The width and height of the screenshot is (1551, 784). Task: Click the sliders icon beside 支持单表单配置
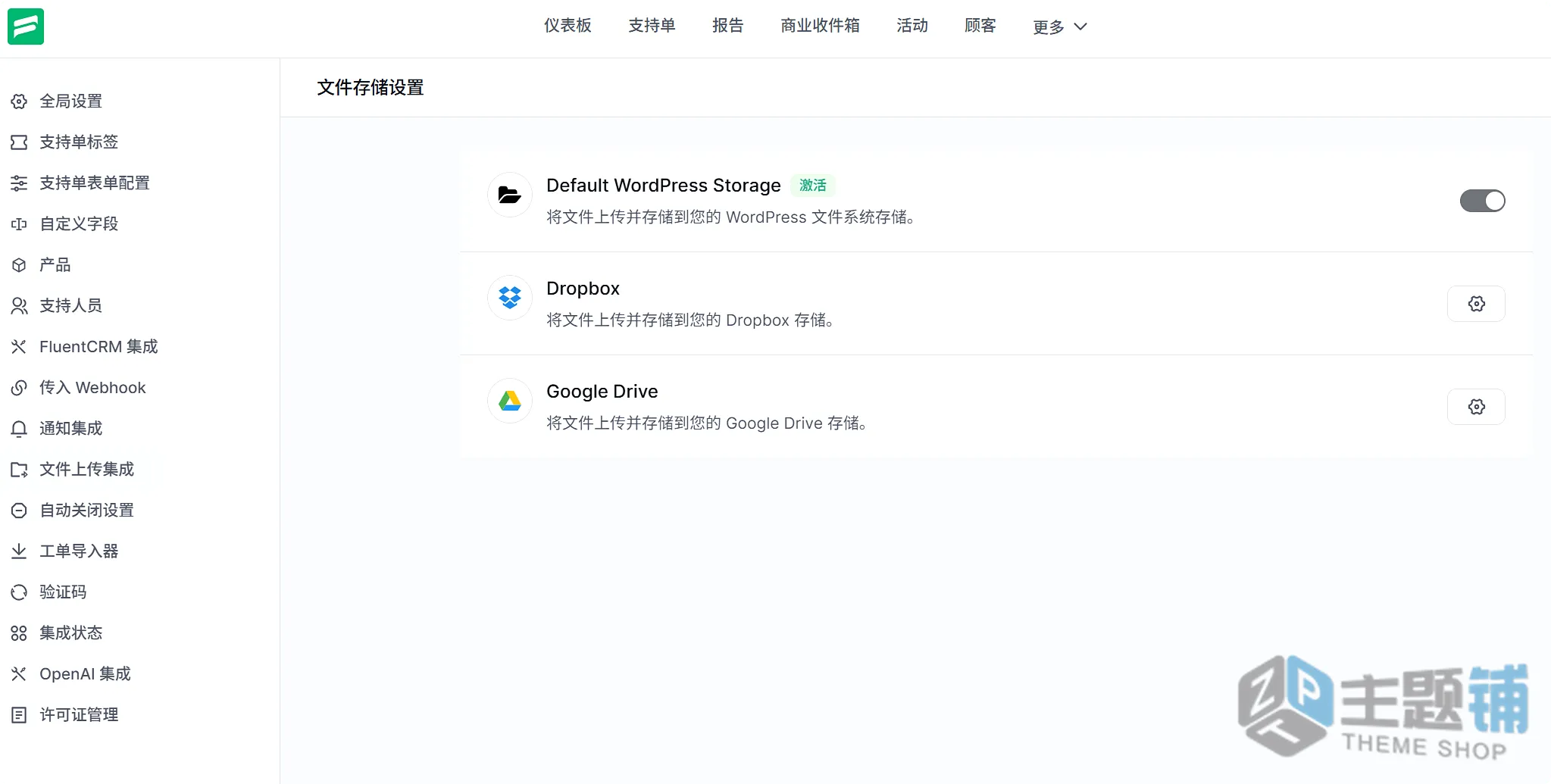pos(19,183)
